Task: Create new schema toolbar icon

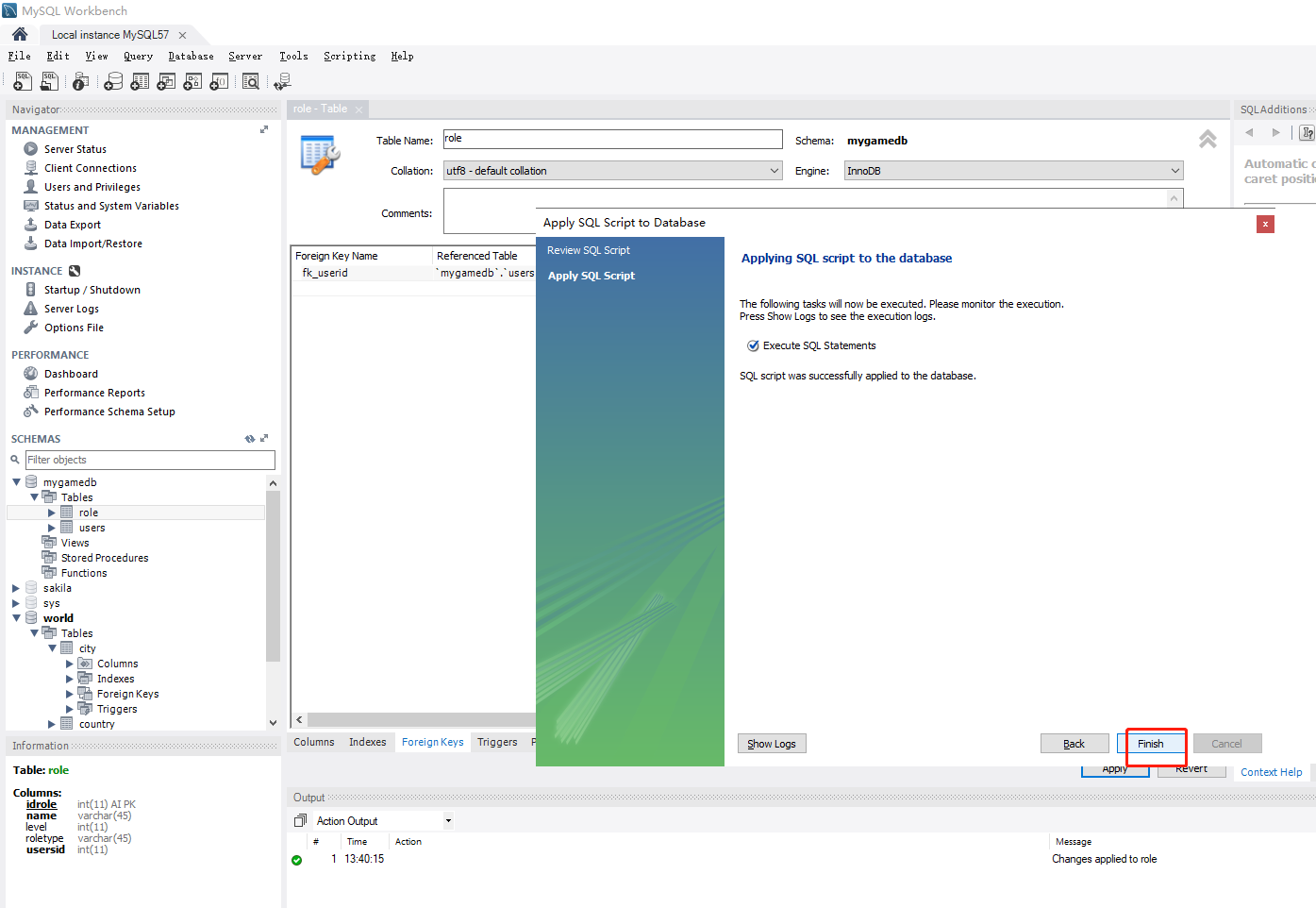Action: coord(113,82)
